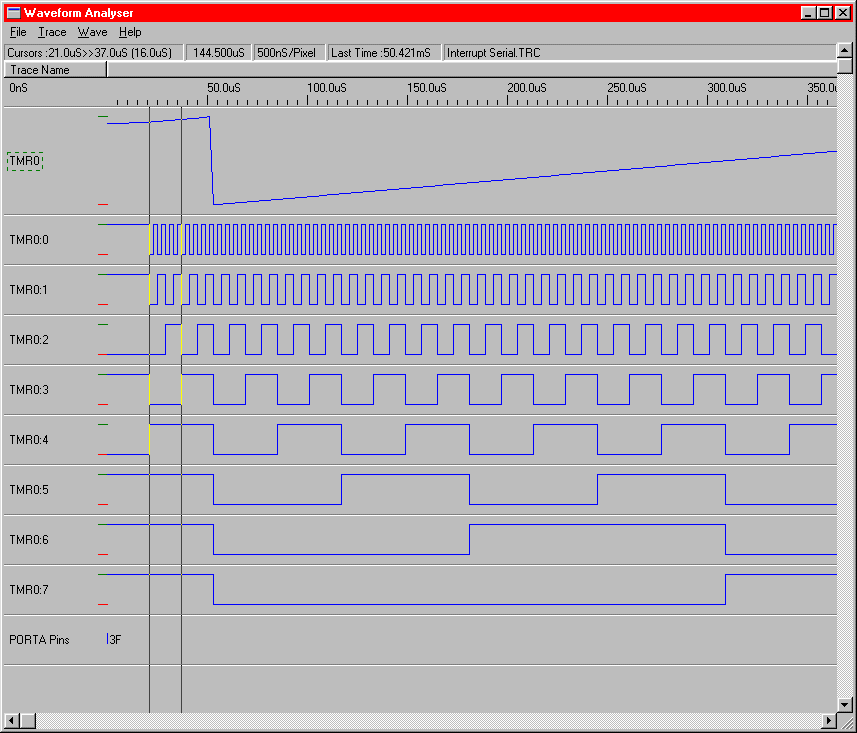Viewport: 857px width, 733px height.
Task: Select the TMR0:3 trace label
Action: pyautogui.click(x=29, y=390)
